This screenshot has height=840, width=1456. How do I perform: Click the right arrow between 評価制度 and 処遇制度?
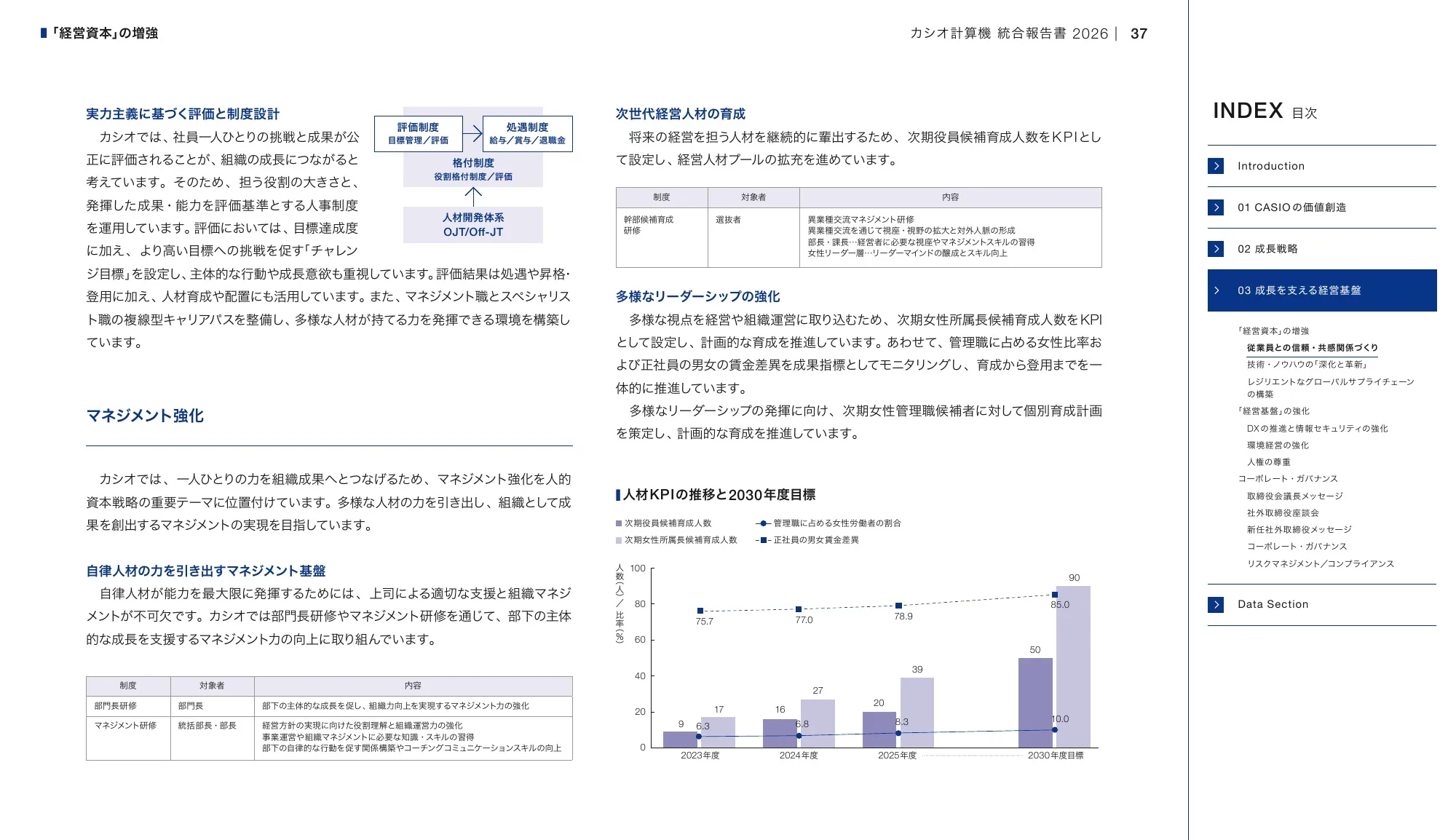[473, 134]
